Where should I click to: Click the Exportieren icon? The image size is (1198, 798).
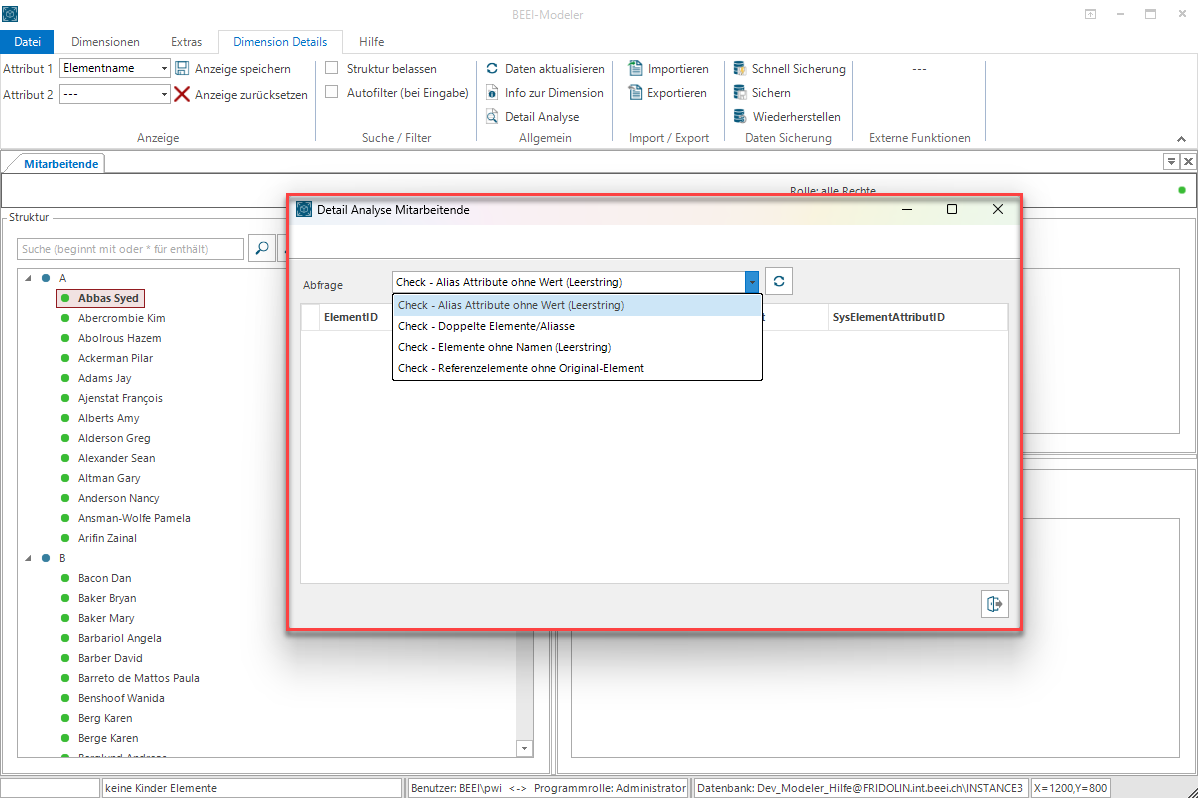[635, 92]
